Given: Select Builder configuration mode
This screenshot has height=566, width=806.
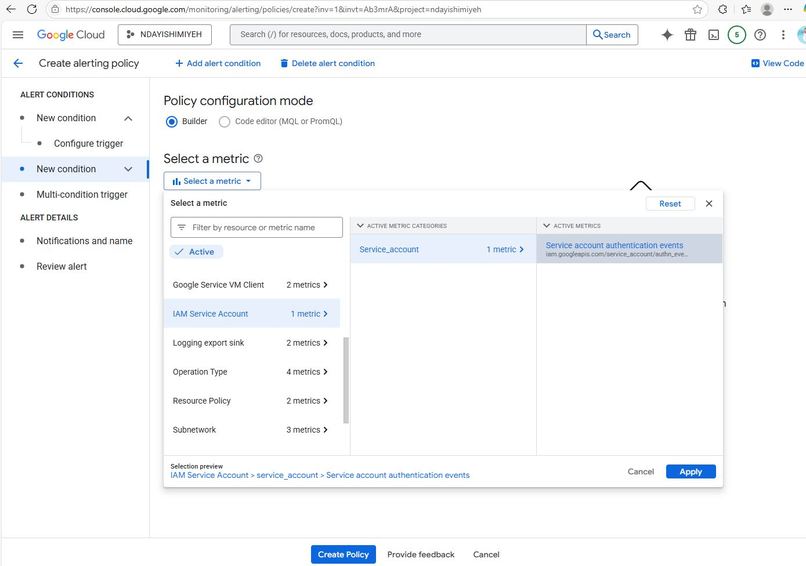Looking at the screenshot, I should click(172, 122).
